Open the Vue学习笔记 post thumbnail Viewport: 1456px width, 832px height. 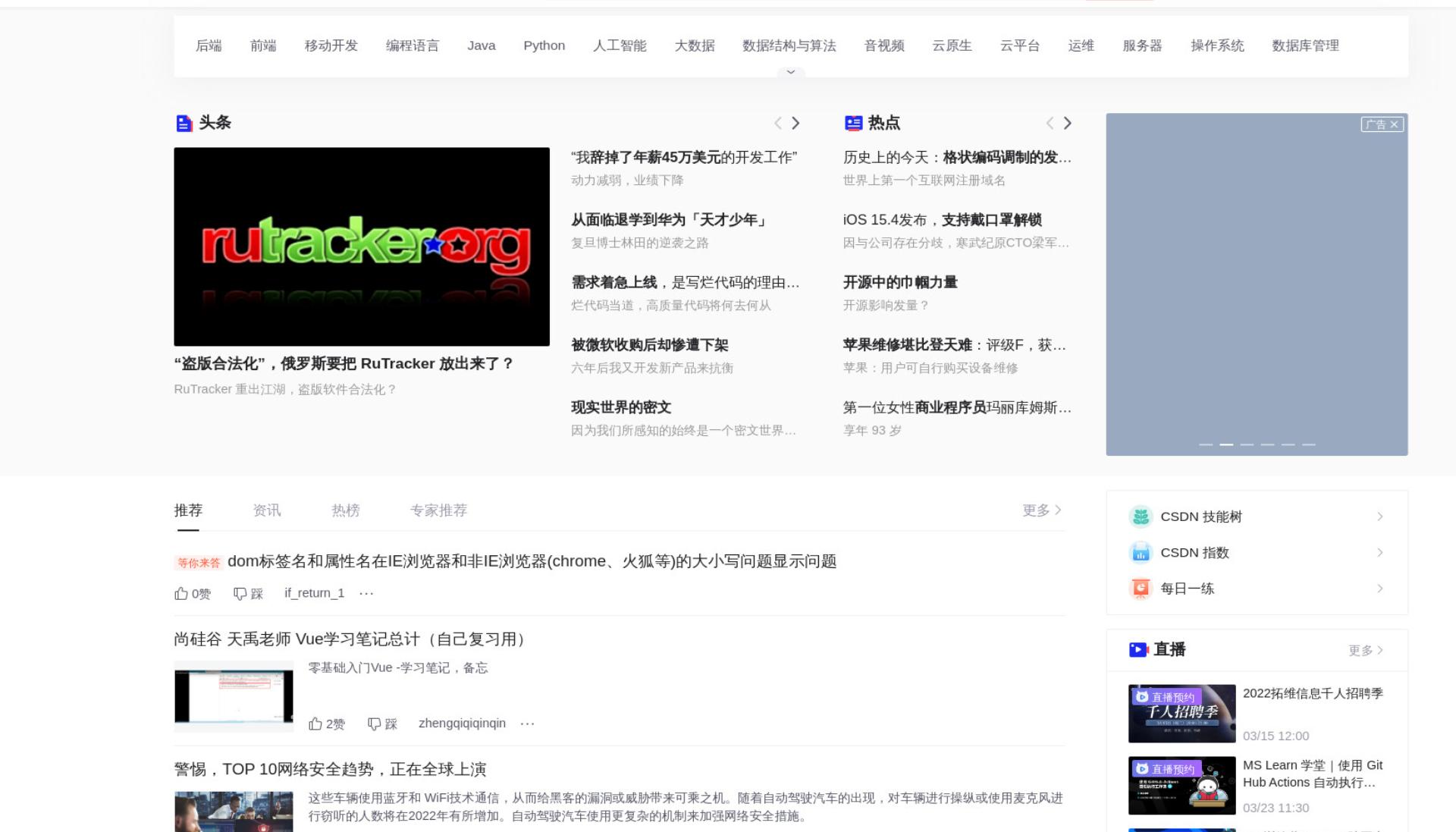coord(234,696)
